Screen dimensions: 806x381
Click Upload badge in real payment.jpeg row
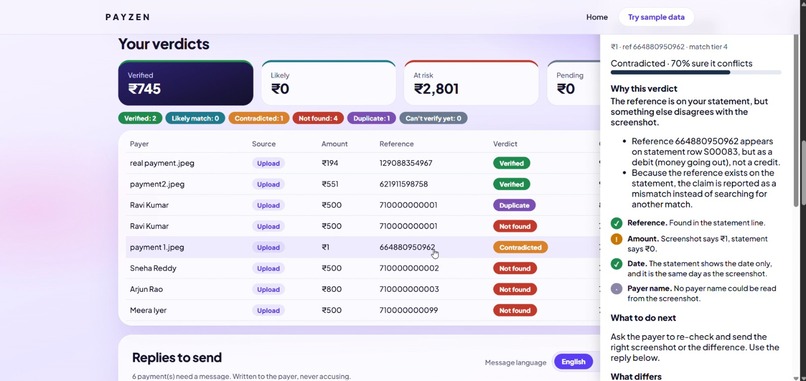click(268, 163)
